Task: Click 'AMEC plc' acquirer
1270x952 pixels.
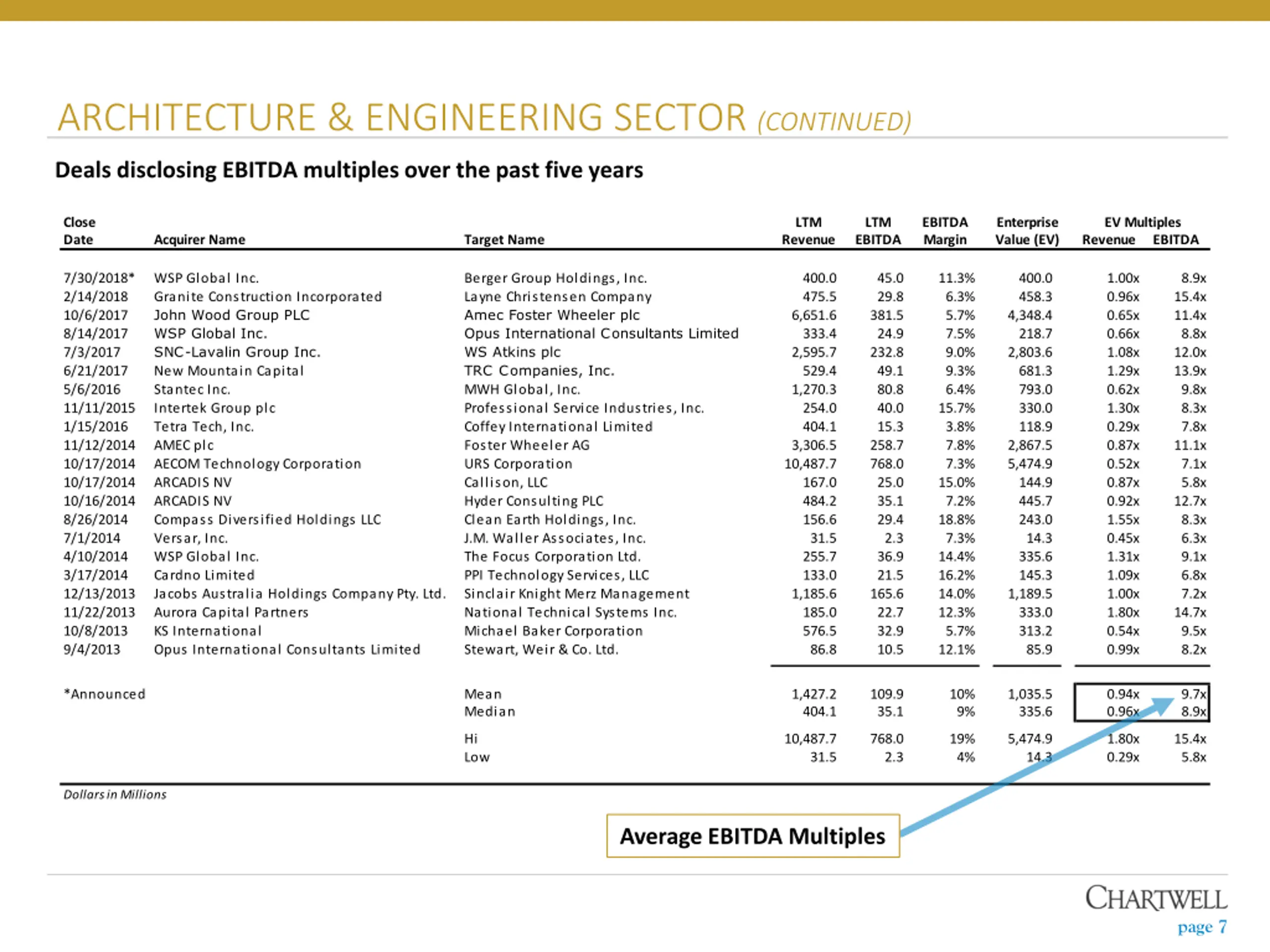Action: pos(184,445)
